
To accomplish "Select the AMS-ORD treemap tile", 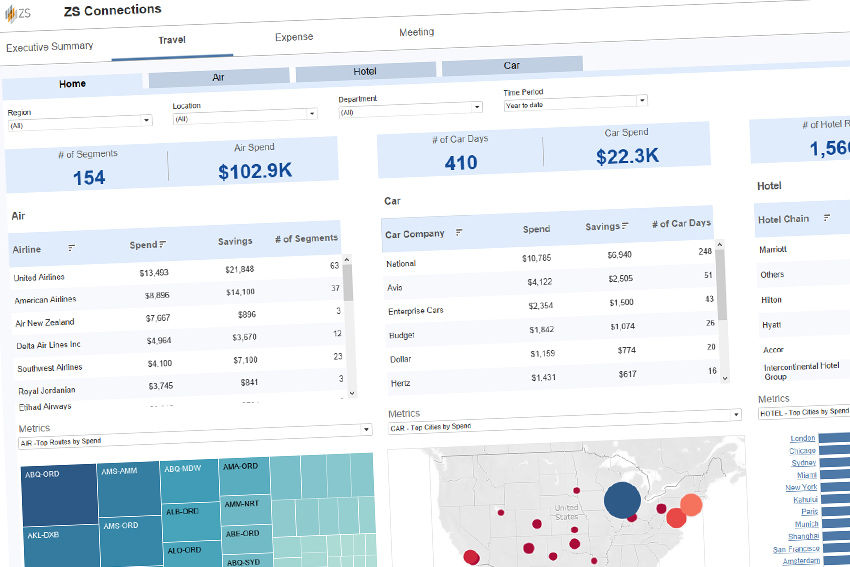I will pyautogui.click(x=131, y=542).
